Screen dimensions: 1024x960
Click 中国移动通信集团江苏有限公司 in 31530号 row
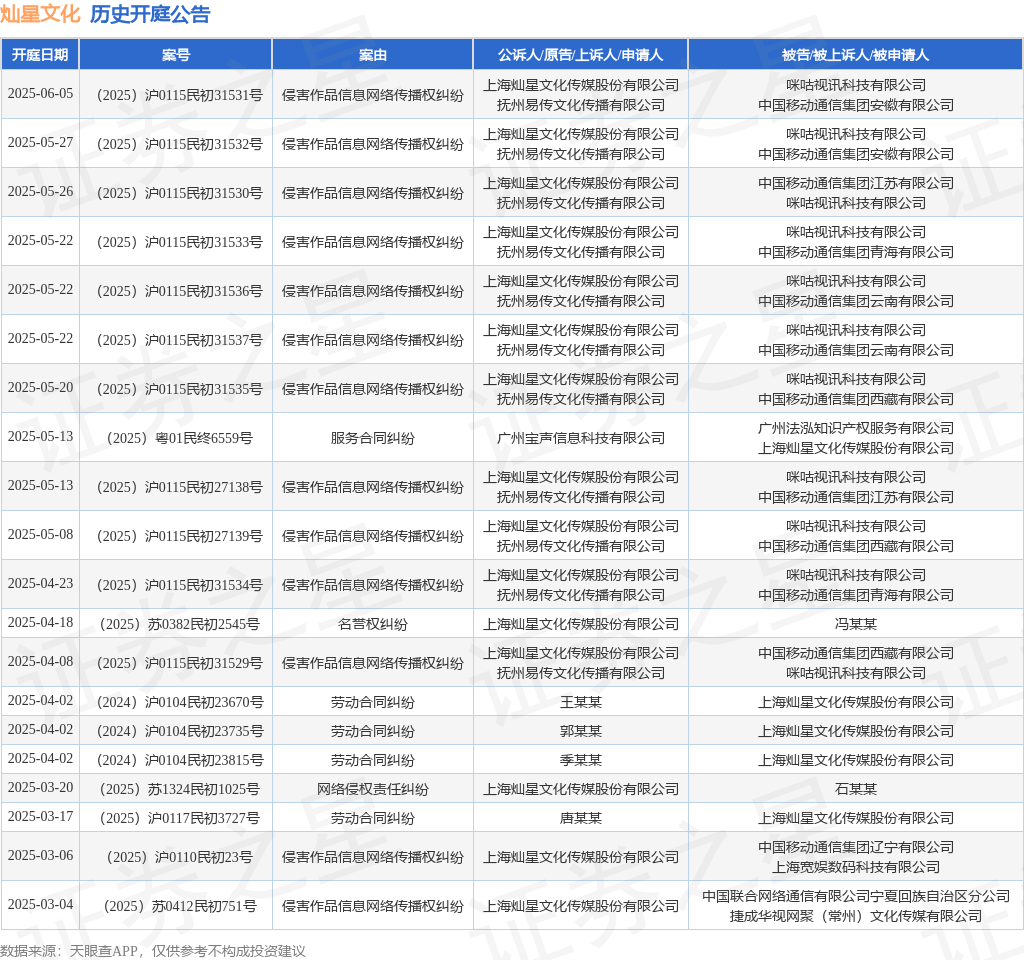(856, 184)
